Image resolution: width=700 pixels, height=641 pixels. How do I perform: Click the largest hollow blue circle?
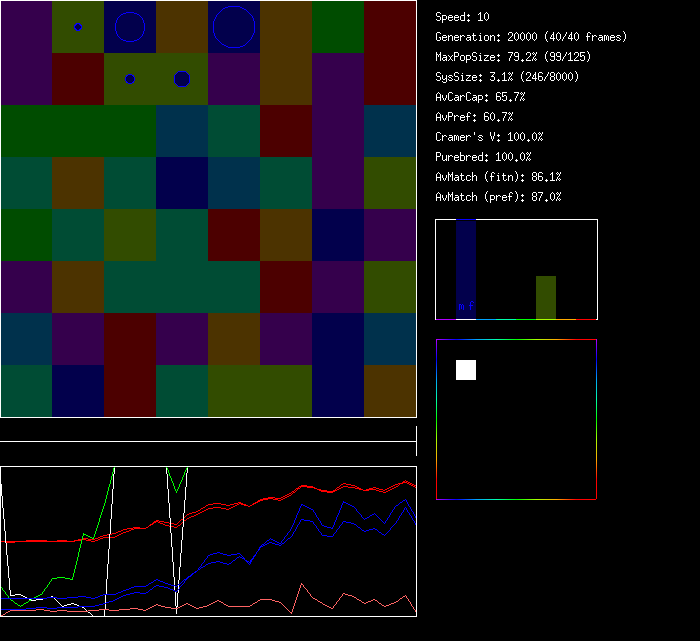(234, 27)
